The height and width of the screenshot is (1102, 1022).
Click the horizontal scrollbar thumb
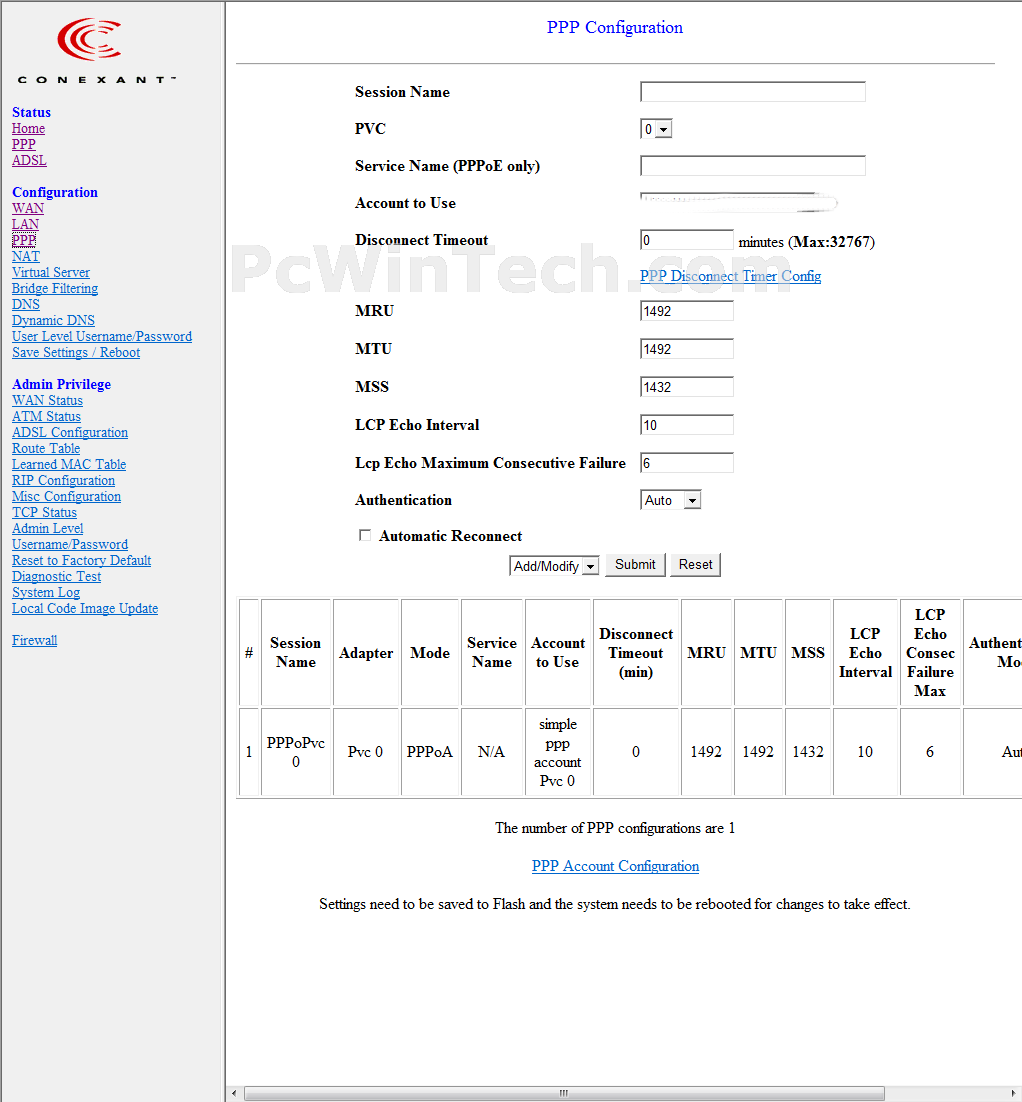point(564,1093)
